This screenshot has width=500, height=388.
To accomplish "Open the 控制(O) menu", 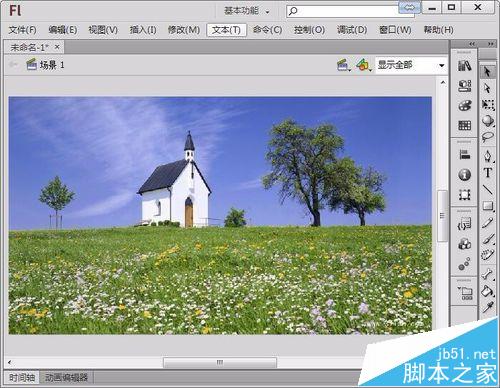I will [309, 30].
